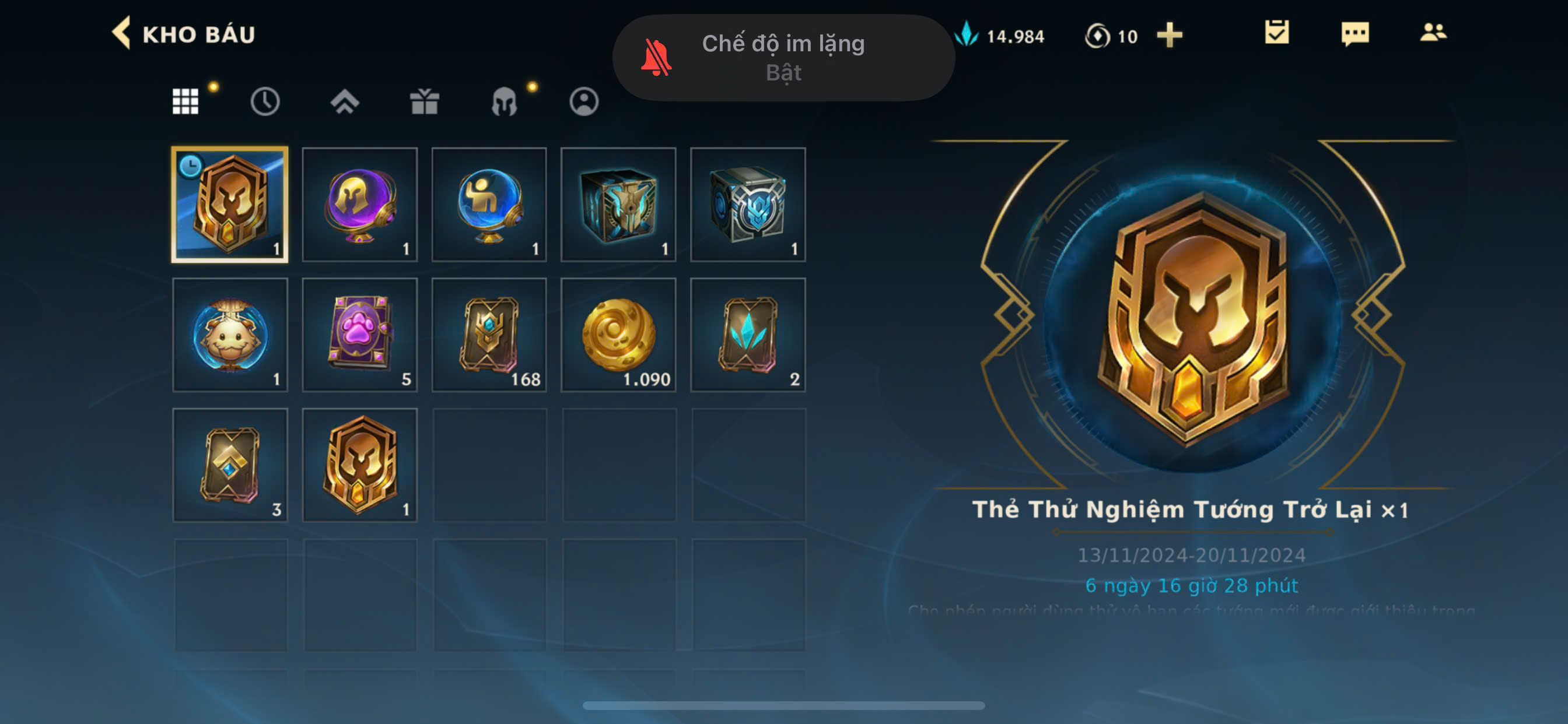This screenshot has height=724, width=1568.
Task: Select the blue thumbs-up orb item
Action: [x=489, y=205]
